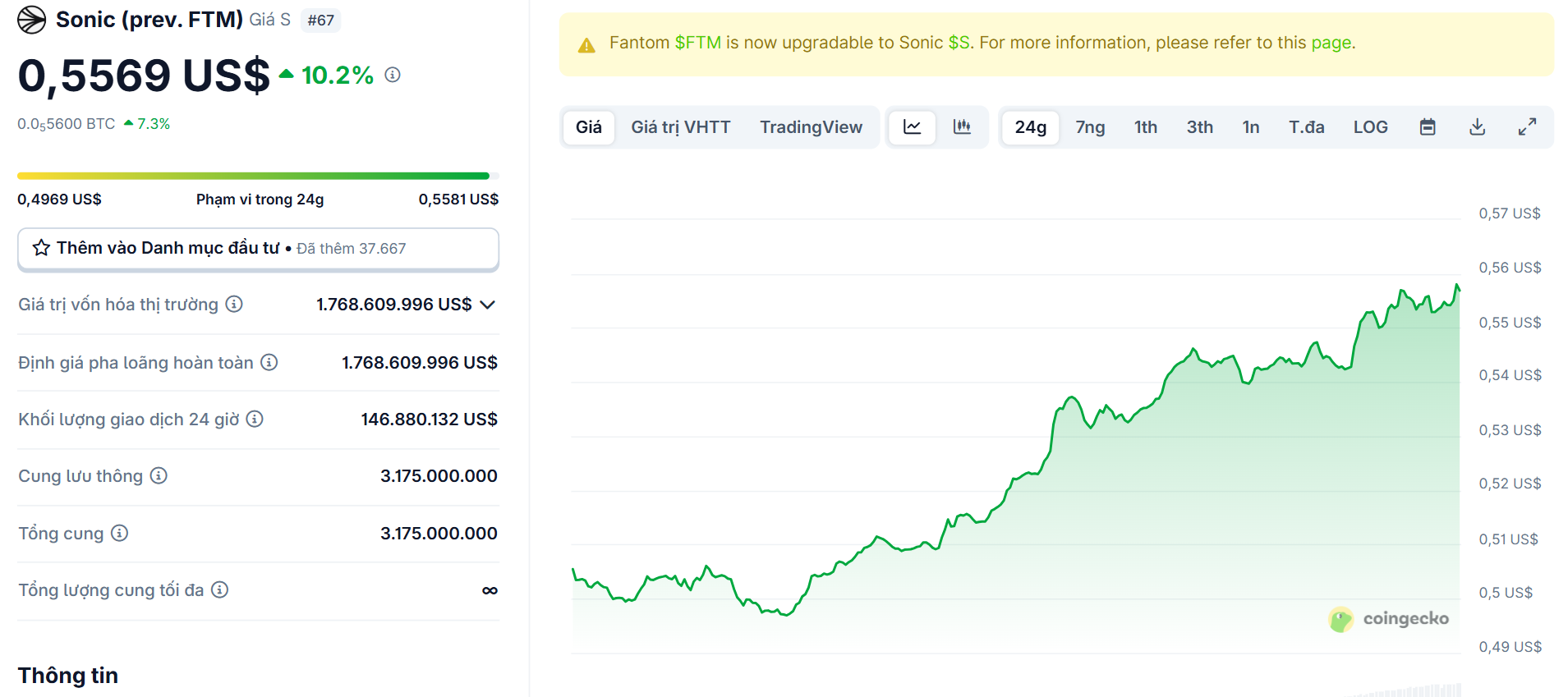Click the 0,4969 US$ low value
This screenshot has width=1568, height=697.
pos(59,199)
